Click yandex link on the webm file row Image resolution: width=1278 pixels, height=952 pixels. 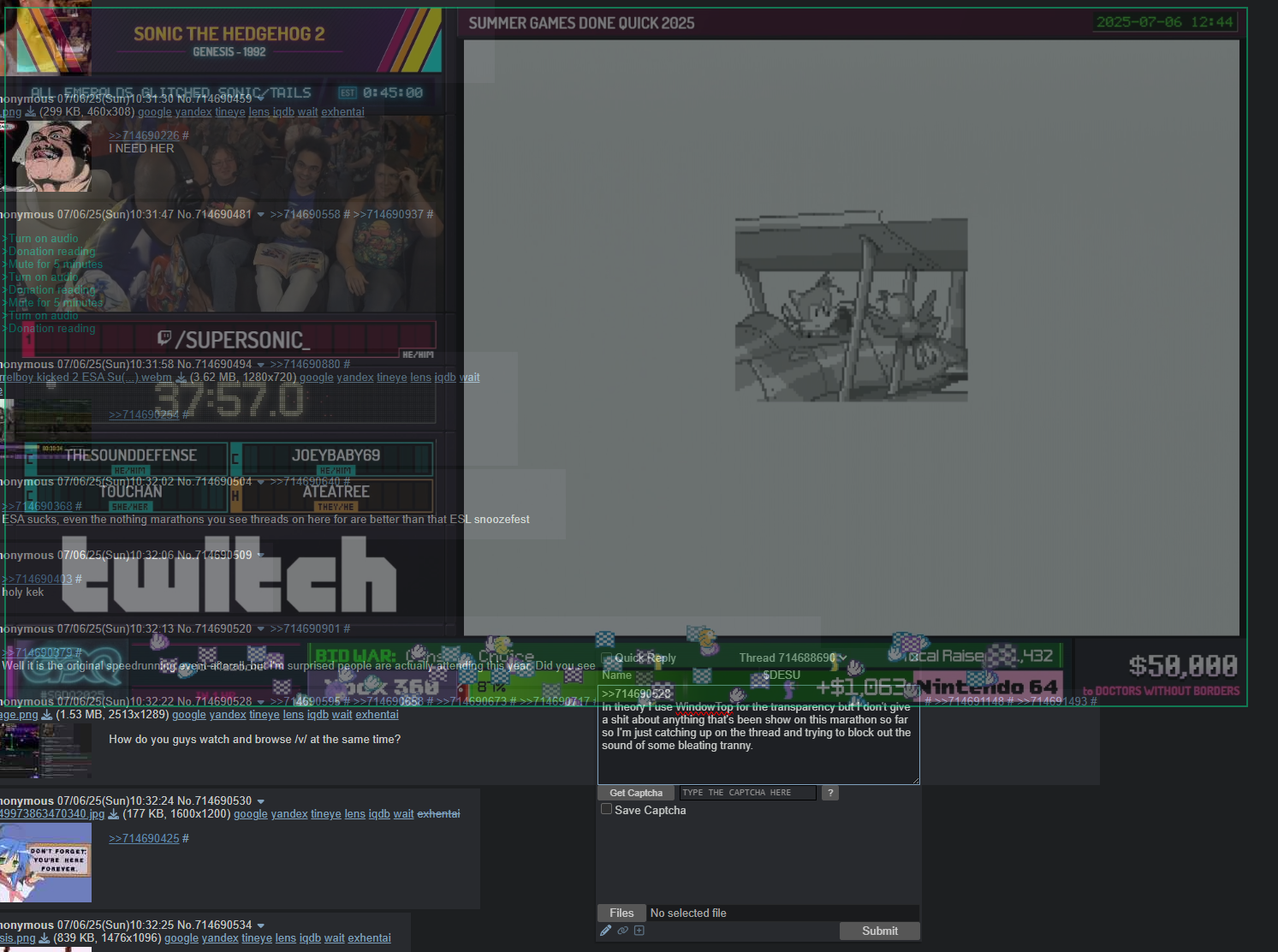(355, 378)
